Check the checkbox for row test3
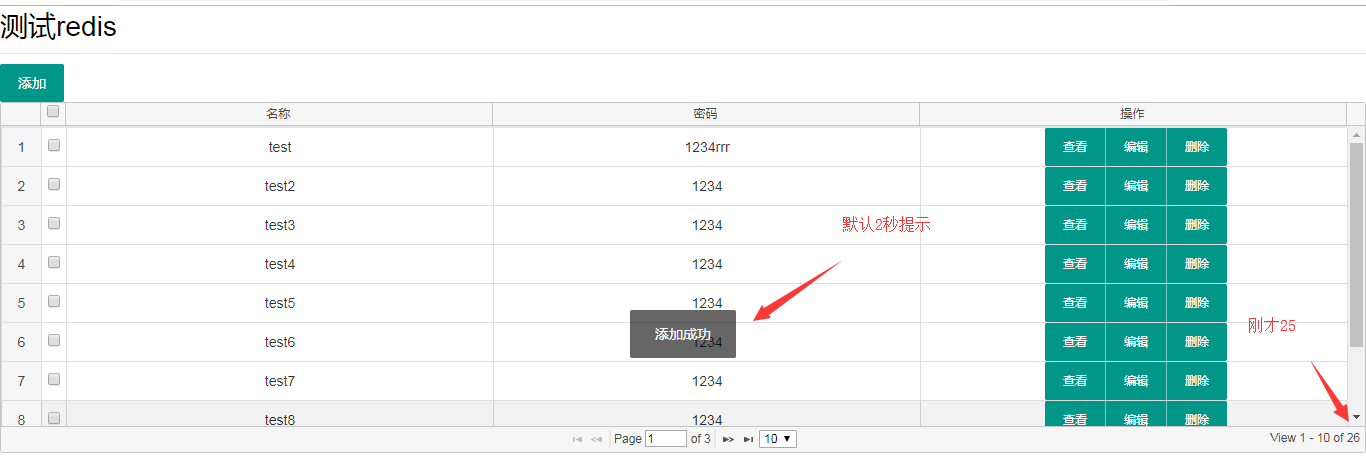This screenshot has width=1366, height=473. pyautogui.click(x=54, y=223)
